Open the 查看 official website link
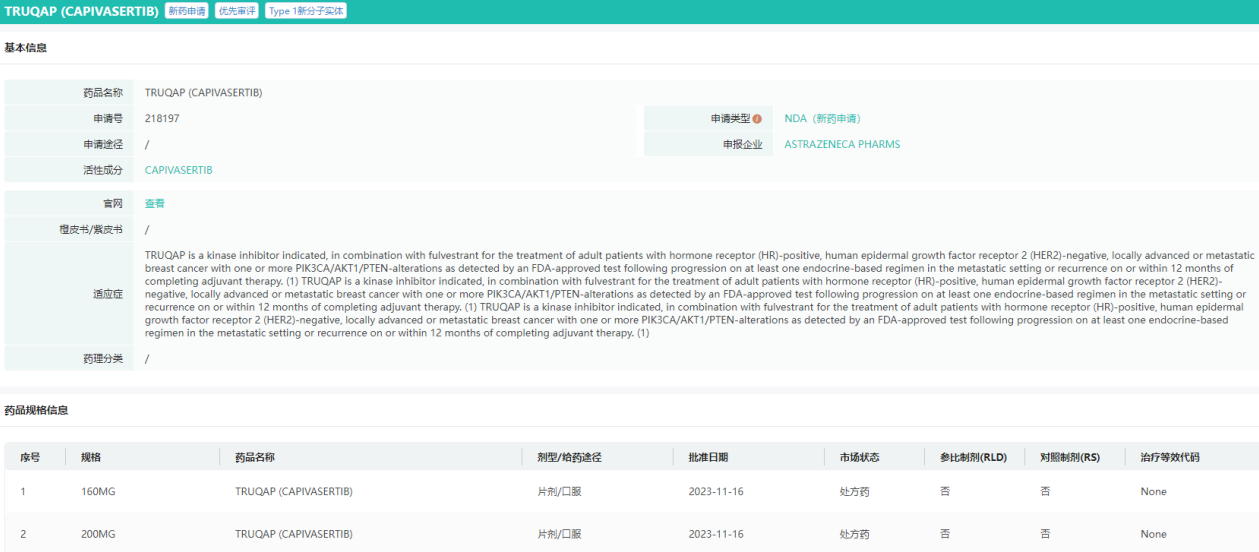The width and height of the screenshot is (1259, 552). click(155, 203)
